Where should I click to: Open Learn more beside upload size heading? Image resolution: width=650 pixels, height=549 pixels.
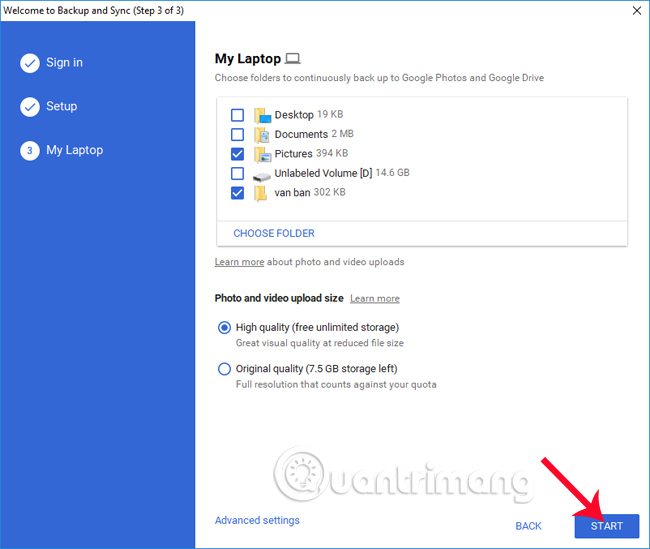point(375,299)
